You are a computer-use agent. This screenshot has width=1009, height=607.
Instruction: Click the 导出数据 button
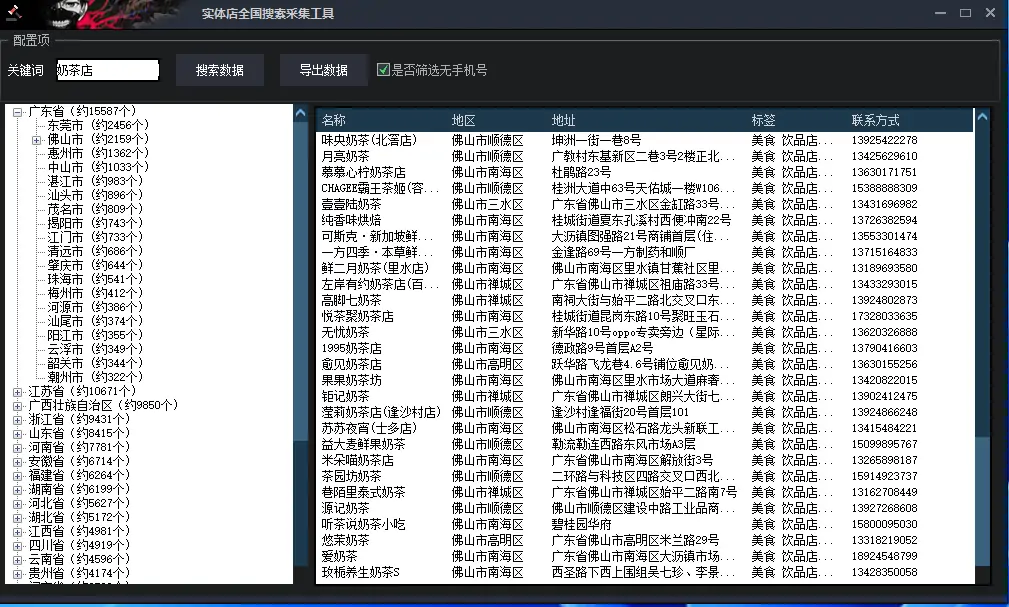[323, 70]
